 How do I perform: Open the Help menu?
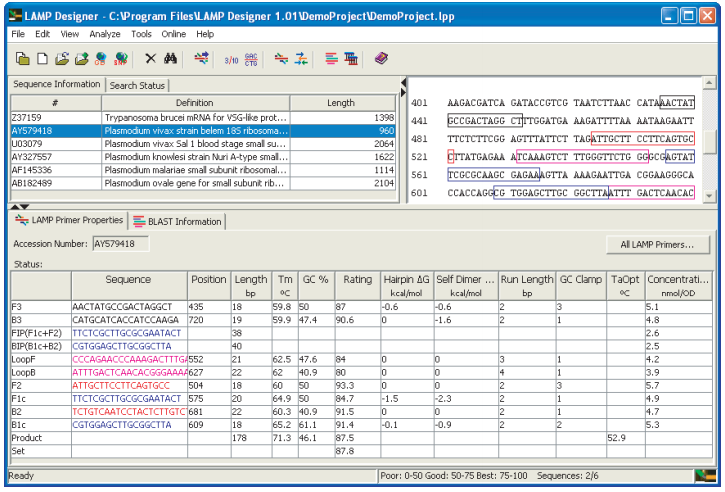(x=205, y=34)
